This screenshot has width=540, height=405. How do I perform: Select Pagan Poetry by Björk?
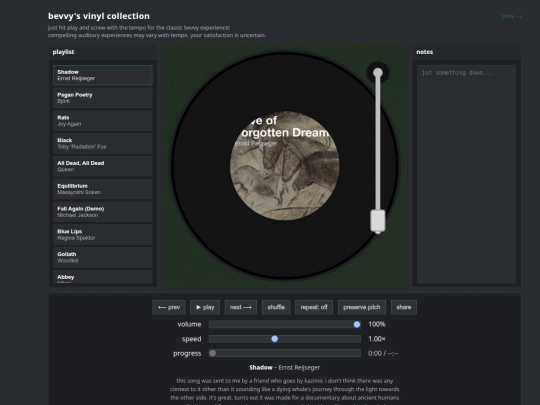point(103,98)
